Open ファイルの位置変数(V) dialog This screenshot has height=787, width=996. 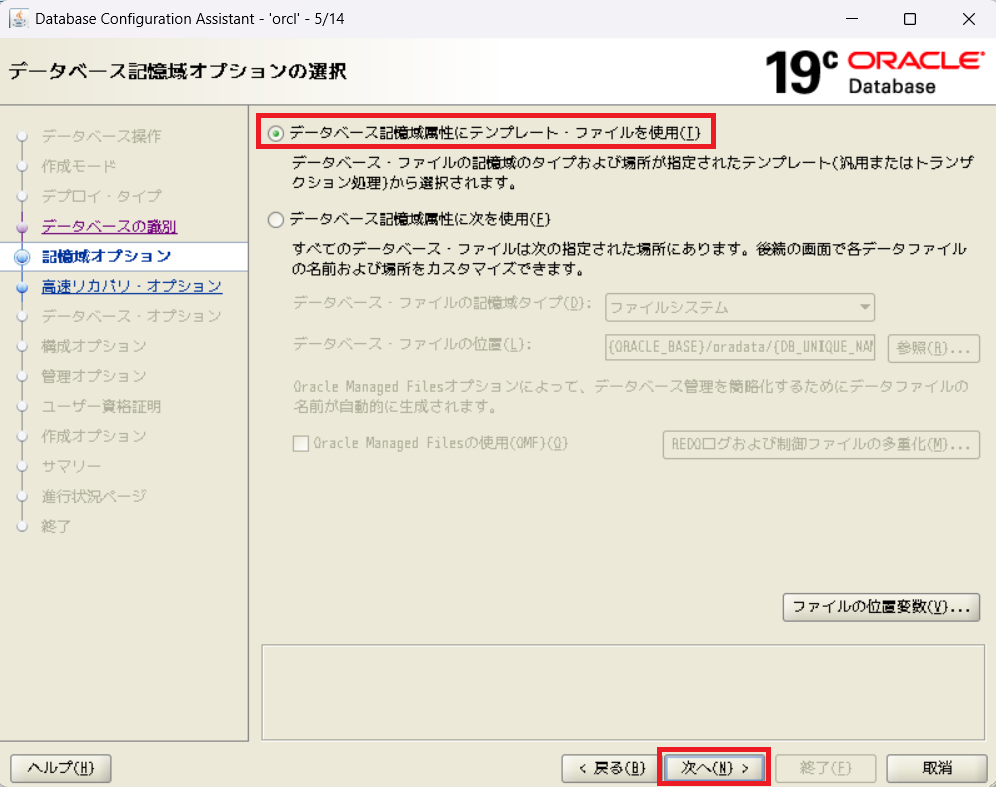(881, 607)
